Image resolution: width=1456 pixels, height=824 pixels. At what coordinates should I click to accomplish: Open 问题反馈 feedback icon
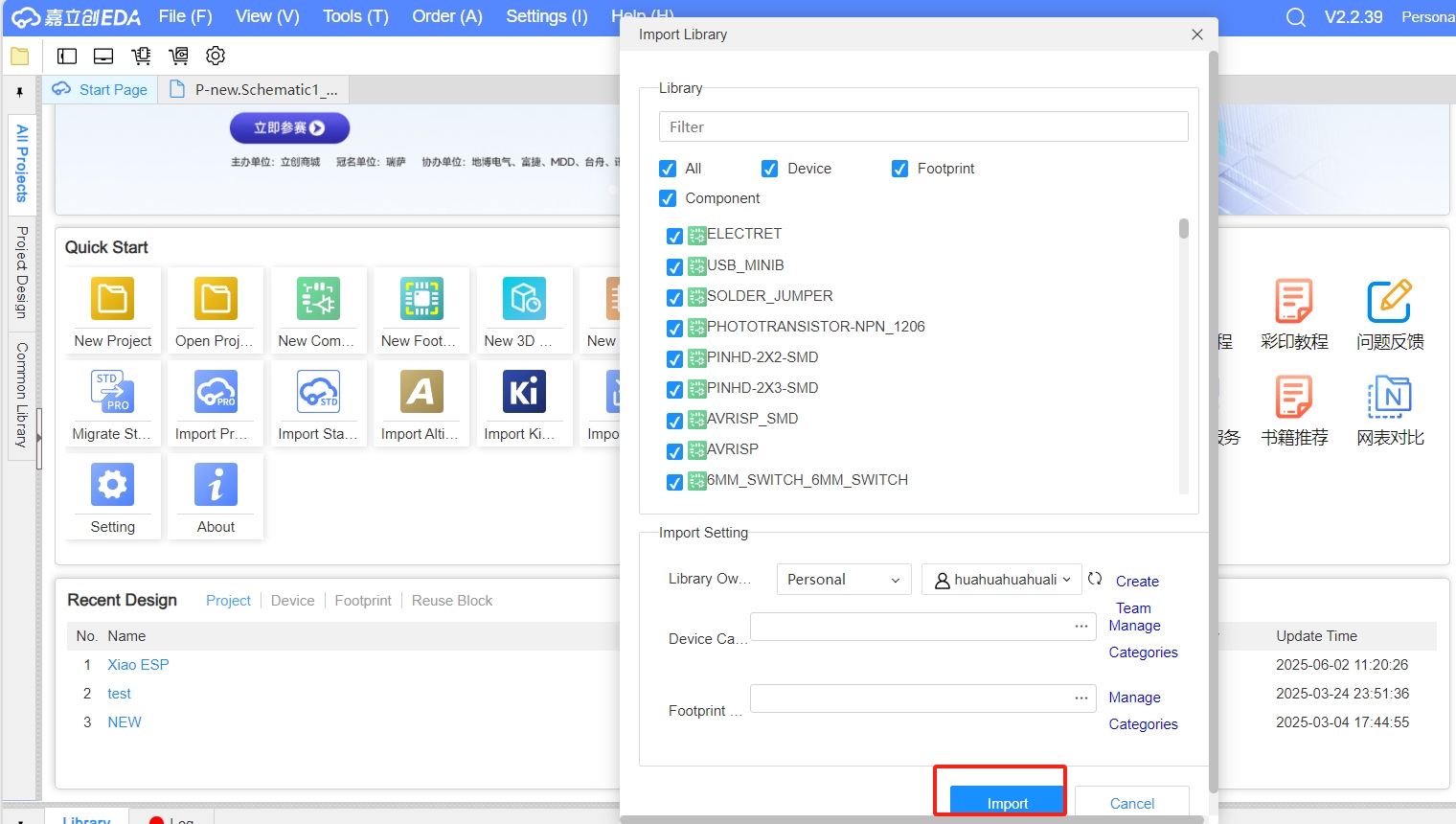(1390, 302)
